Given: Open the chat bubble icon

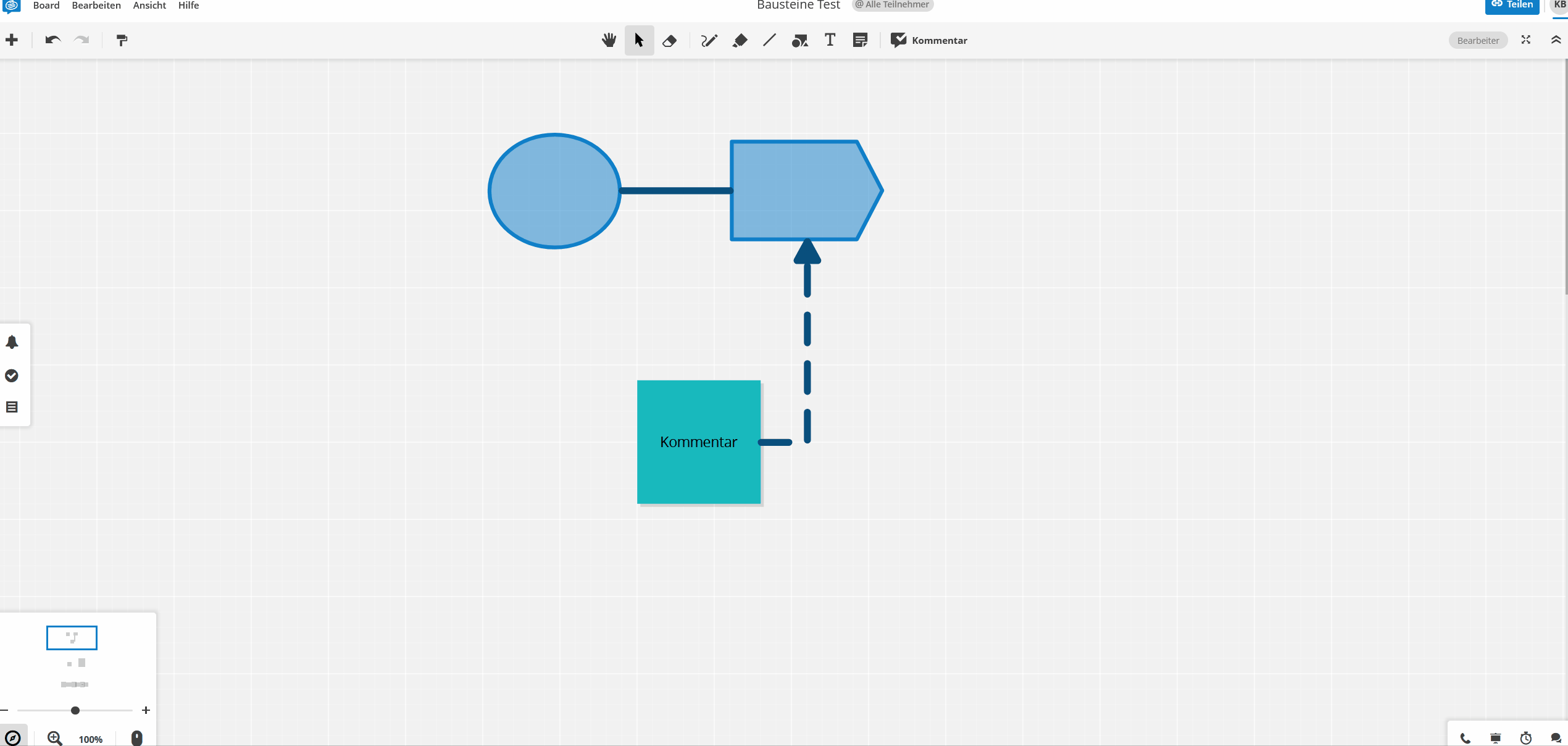Looking at the screenshot, I should [x=1556, y=738].
